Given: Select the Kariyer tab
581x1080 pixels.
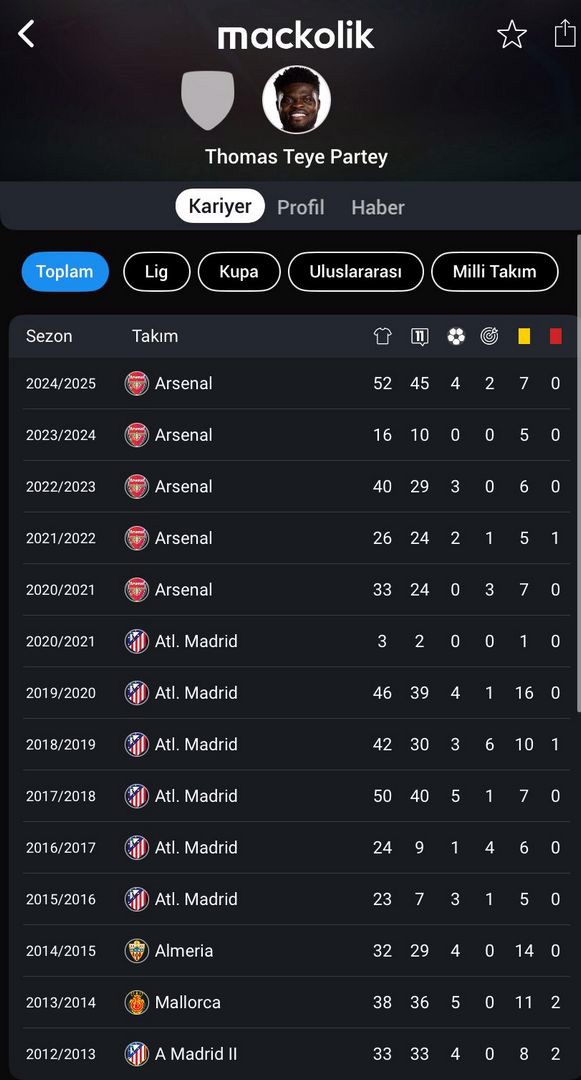Looking at the screenshot, I should click(x=220, y=206).
